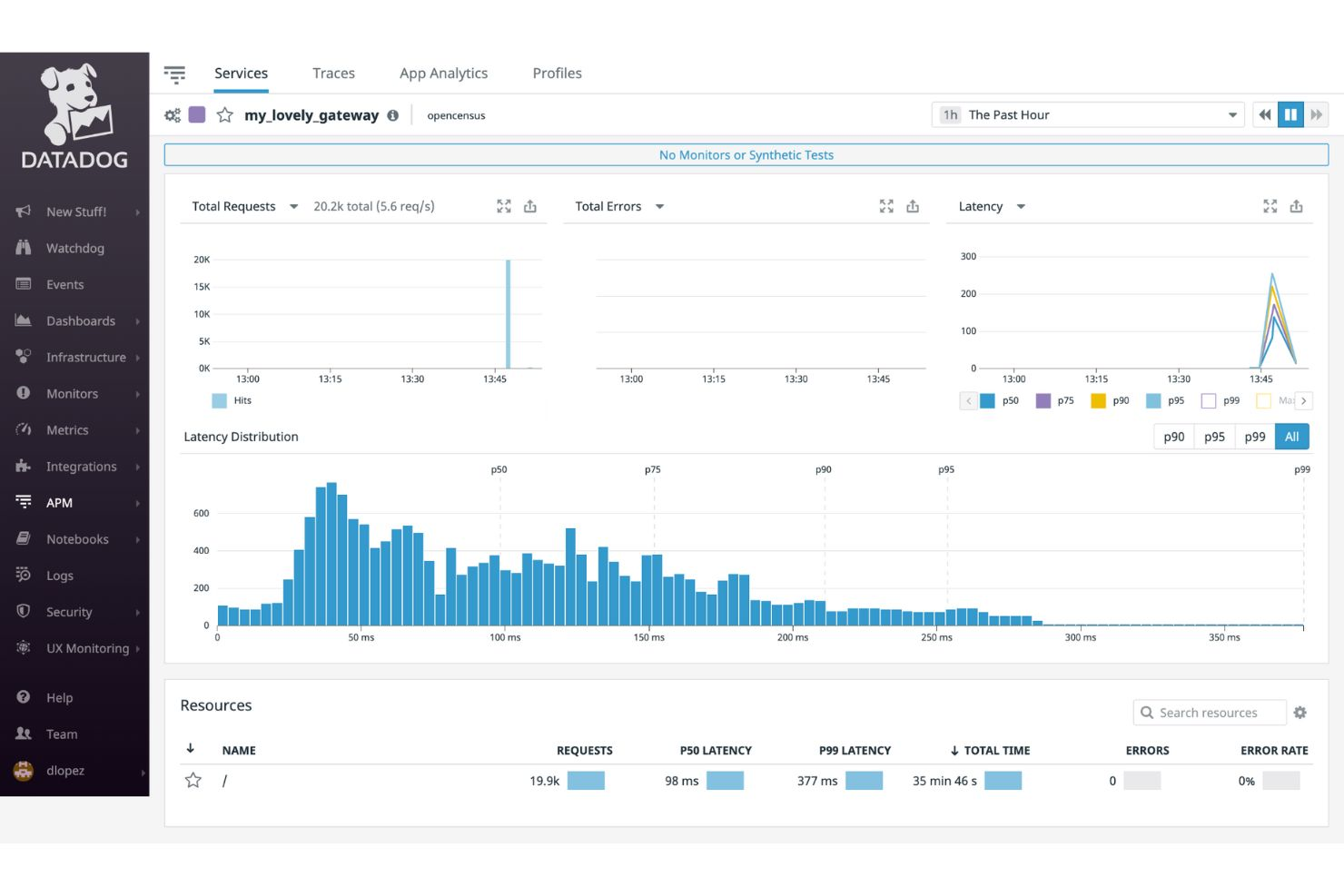Viewport: 1344px width, 896px height.
Task: Open Monitors in sidebar
Action: pos(74,393)
